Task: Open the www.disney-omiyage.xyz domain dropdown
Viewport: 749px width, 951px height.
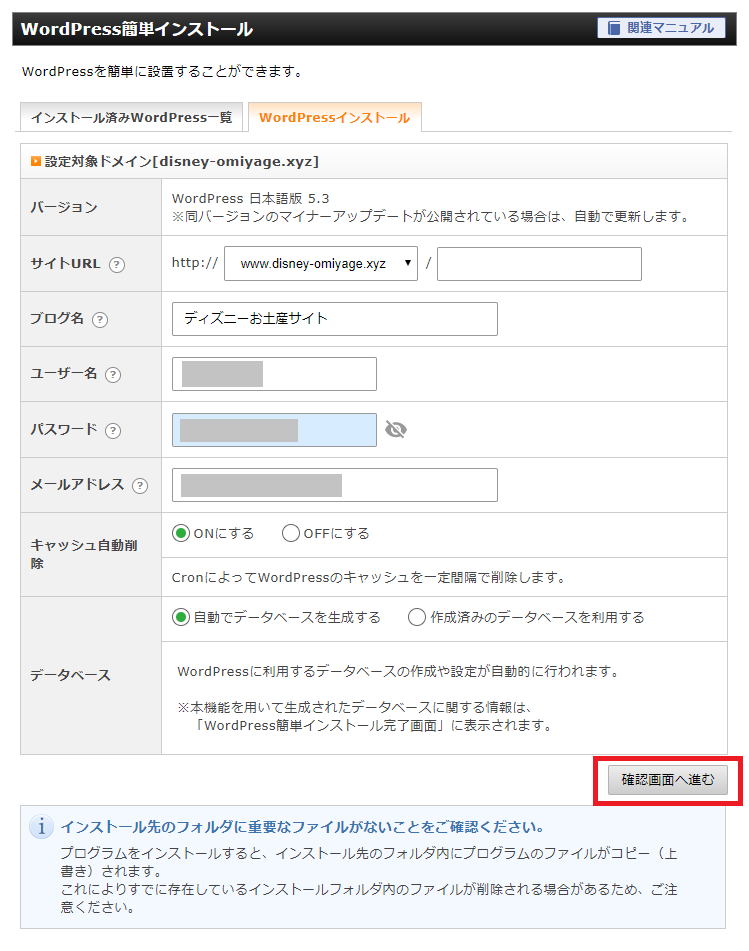Action: 321,264
